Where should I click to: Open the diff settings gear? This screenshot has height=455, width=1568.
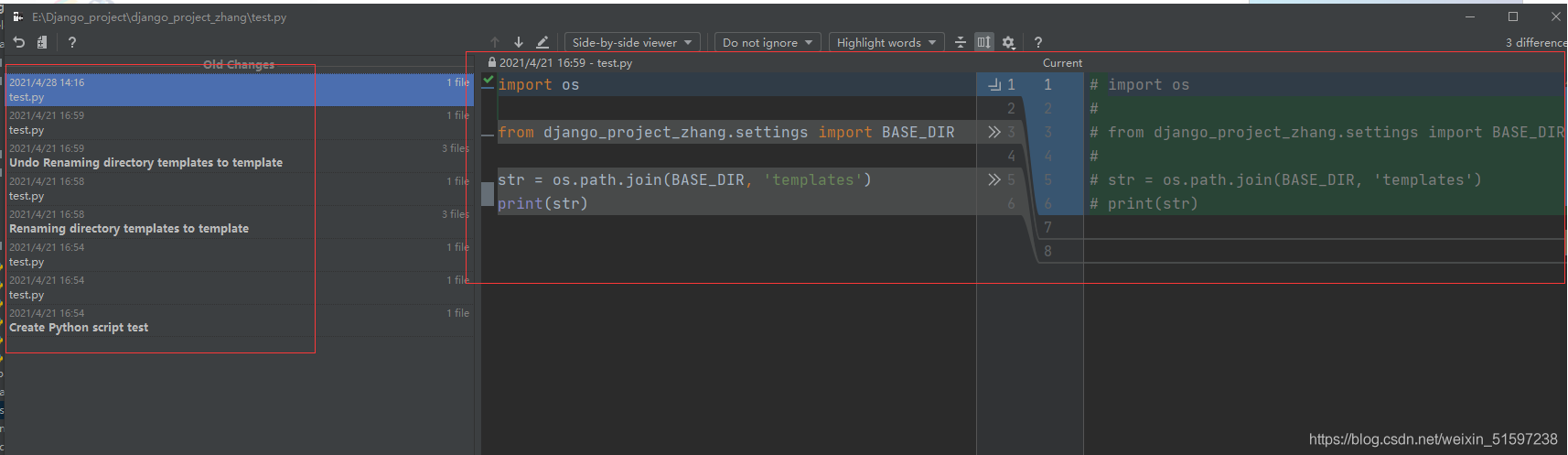tap(1008, 42)
